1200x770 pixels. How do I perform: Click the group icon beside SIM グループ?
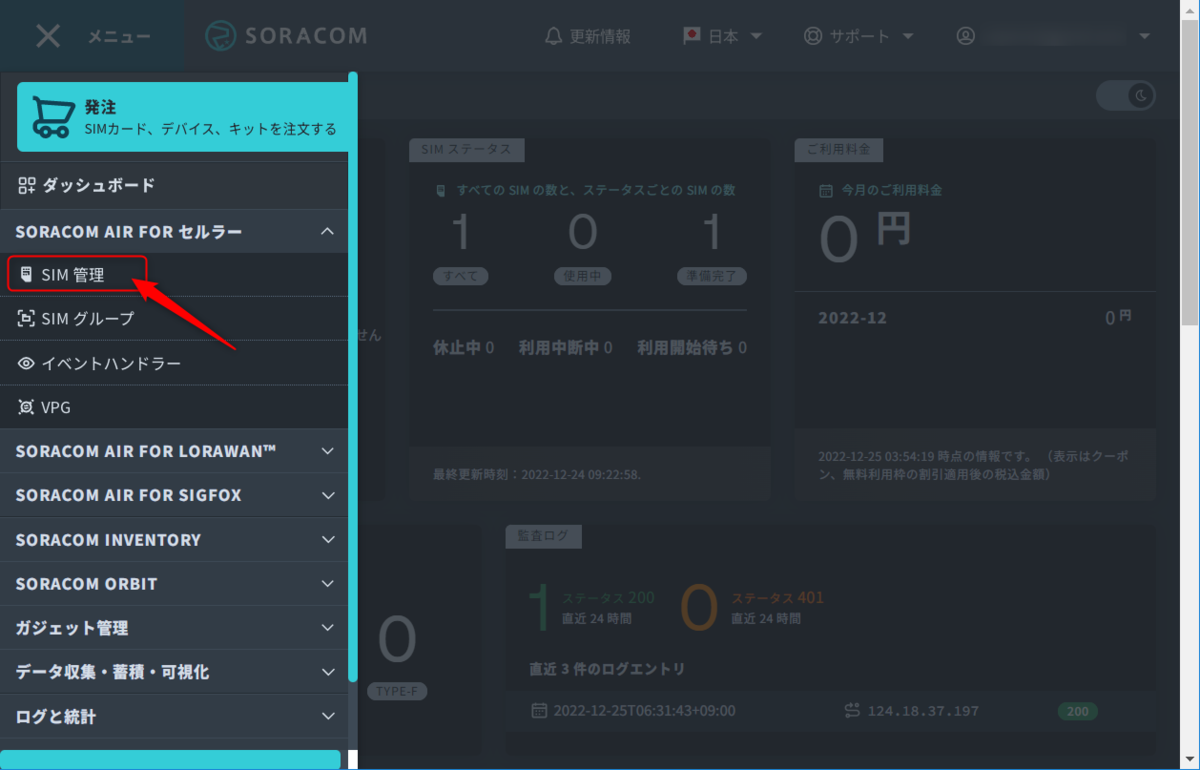pos(26,318)
